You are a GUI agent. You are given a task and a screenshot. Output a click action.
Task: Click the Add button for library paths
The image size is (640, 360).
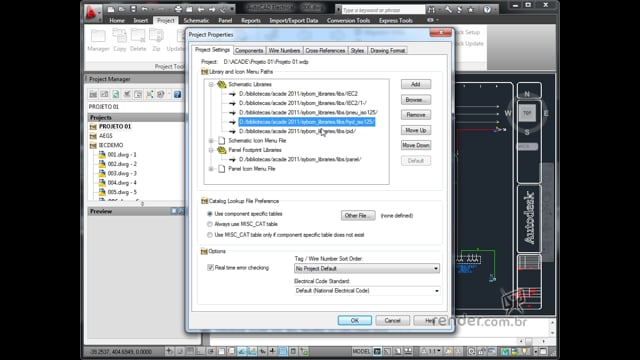(416, 84)
